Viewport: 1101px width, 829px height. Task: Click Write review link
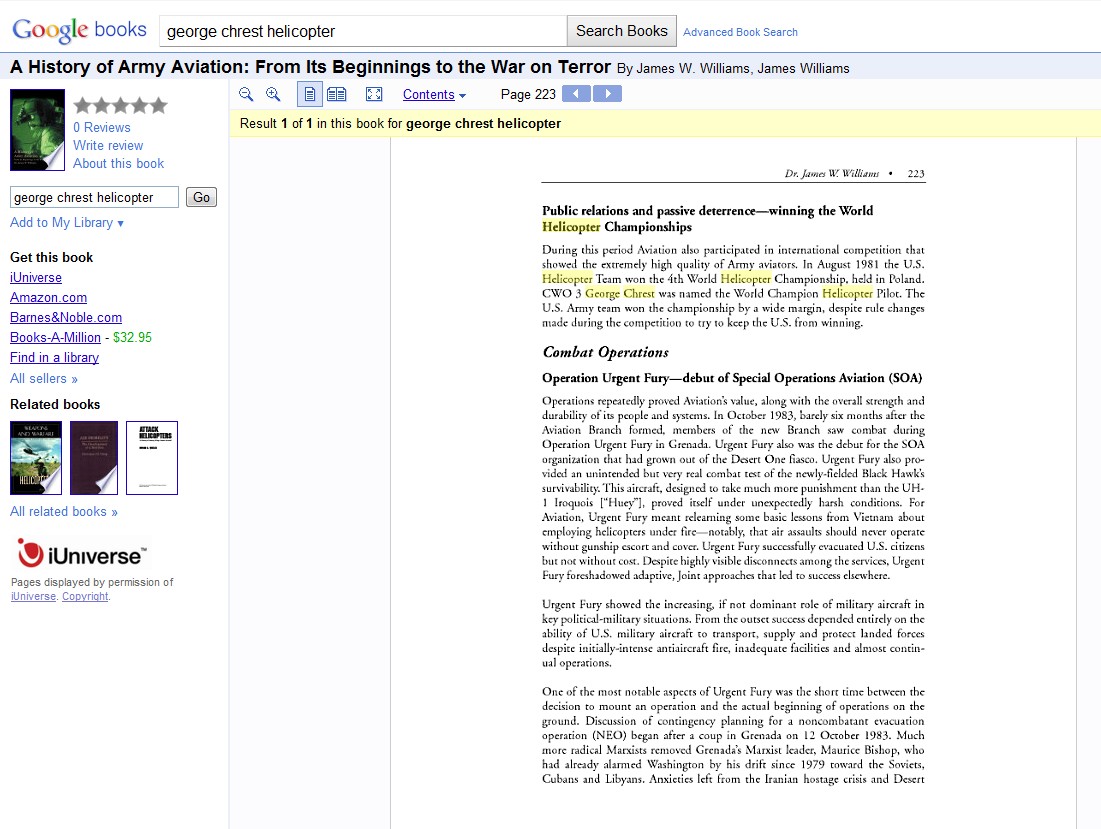pyautogui.click(x=108, y=145)
